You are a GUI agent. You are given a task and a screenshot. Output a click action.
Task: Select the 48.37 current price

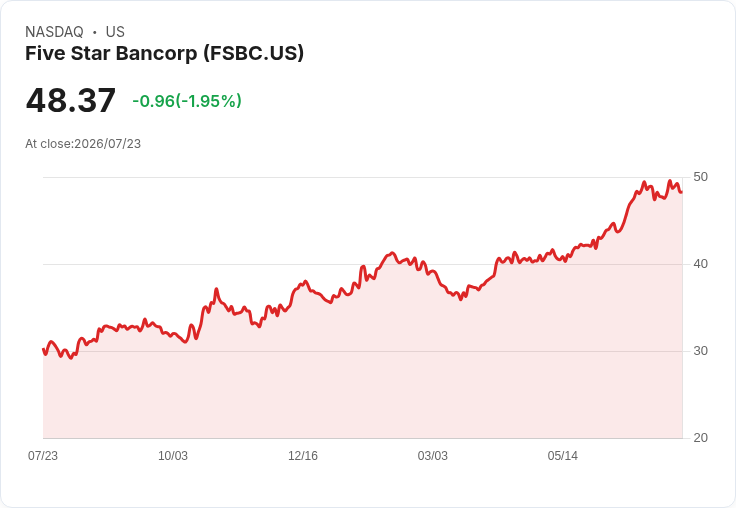coord(70,100)
